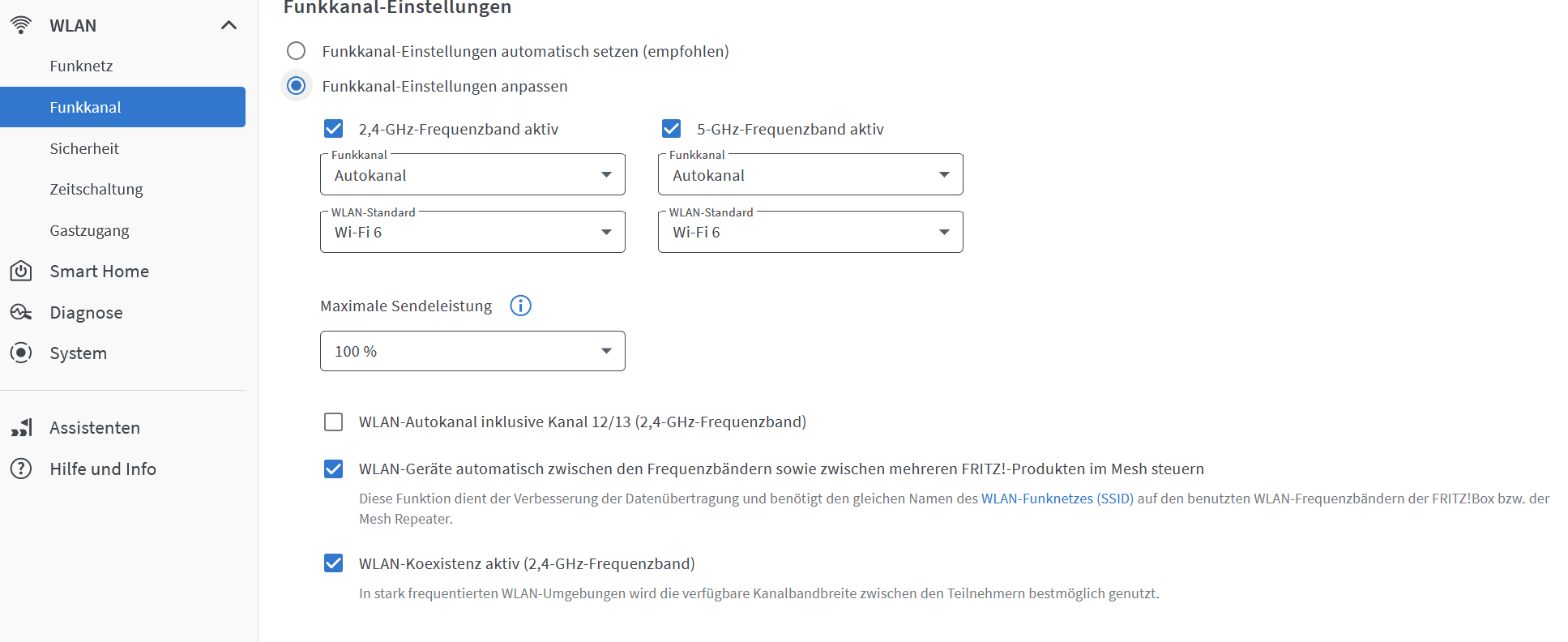1568x642 pixels.
Task: Click the WLAN wifi icon in sidebar
Action: 21,25
